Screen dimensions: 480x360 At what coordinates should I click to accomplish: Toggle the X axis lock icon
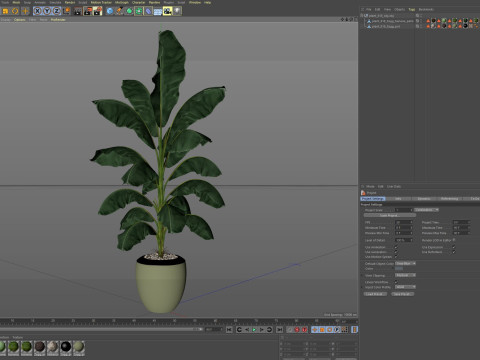point(37,11)
